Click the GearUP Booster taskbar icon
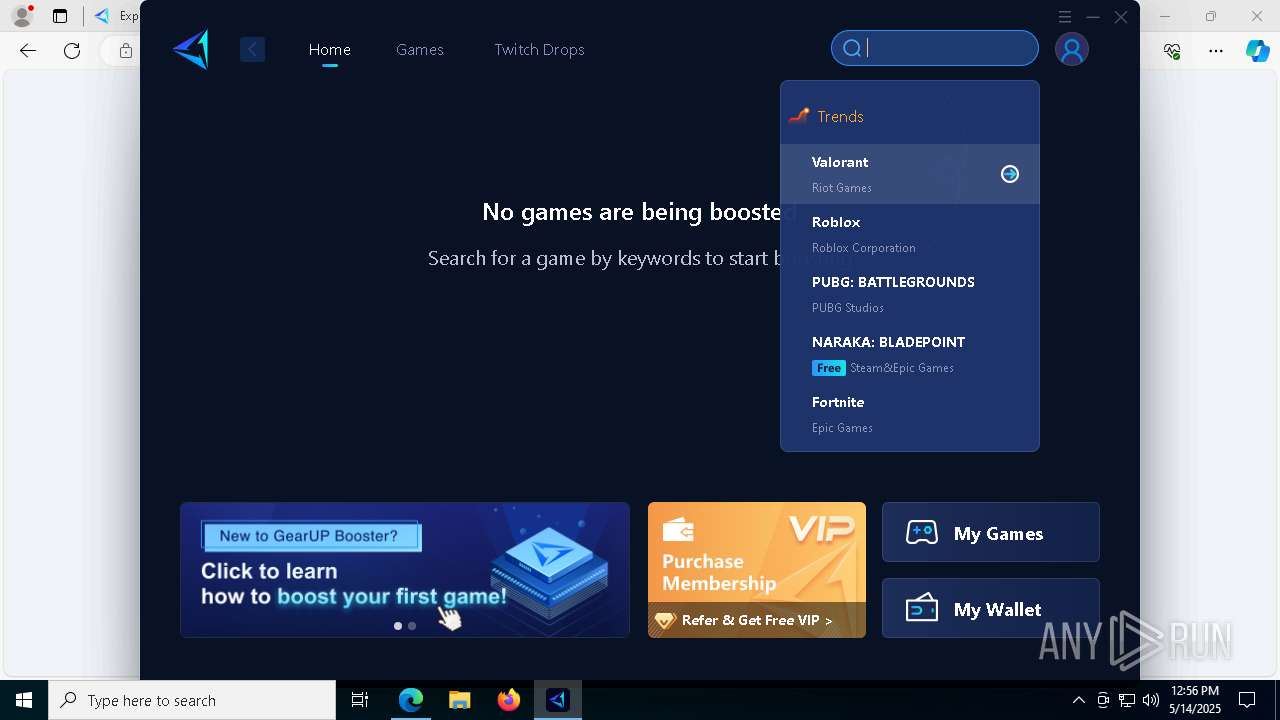The image size is (1280, 720). [558, 700]
